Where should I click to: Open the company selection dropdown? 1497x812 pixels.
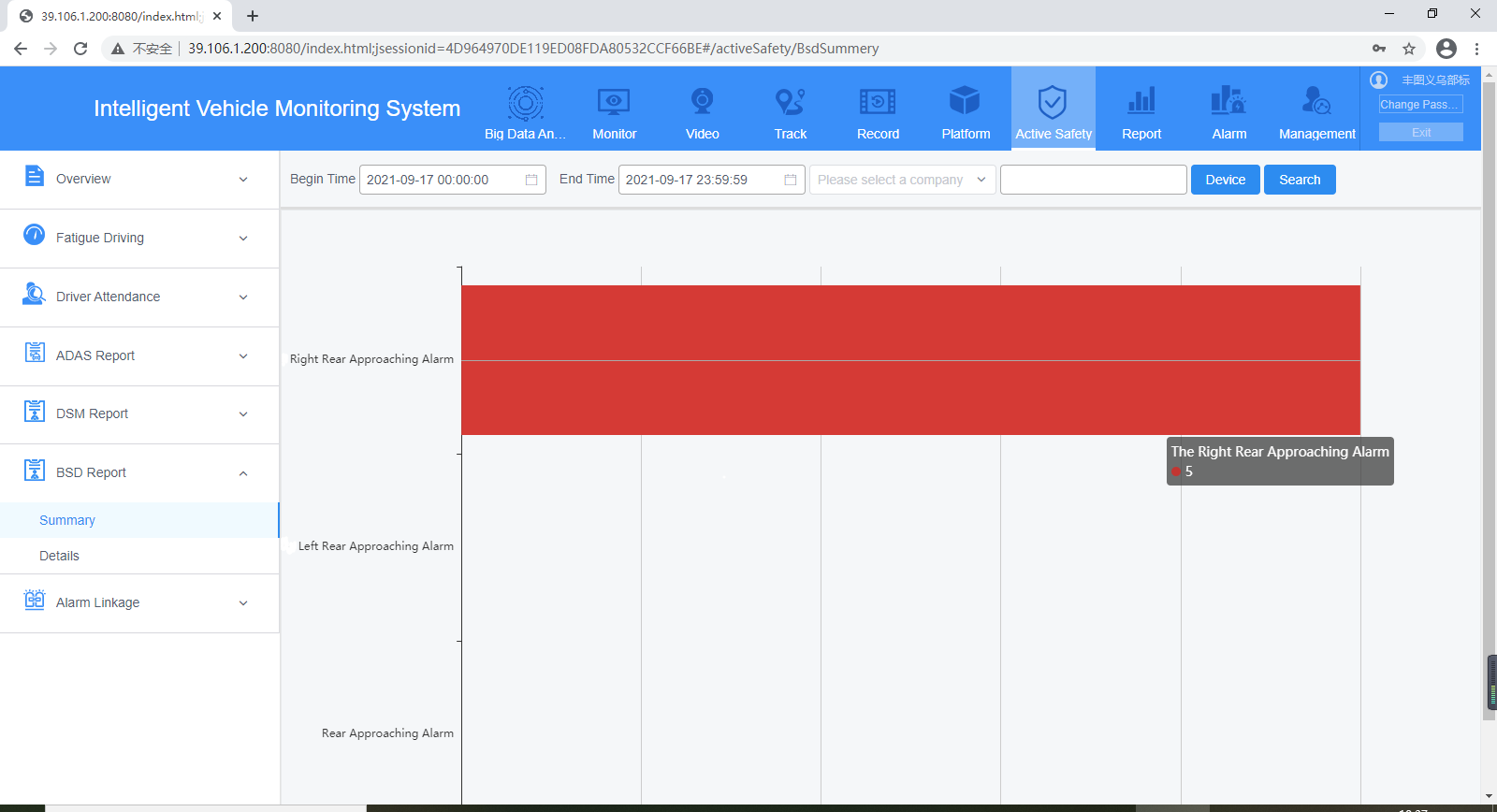902,180
